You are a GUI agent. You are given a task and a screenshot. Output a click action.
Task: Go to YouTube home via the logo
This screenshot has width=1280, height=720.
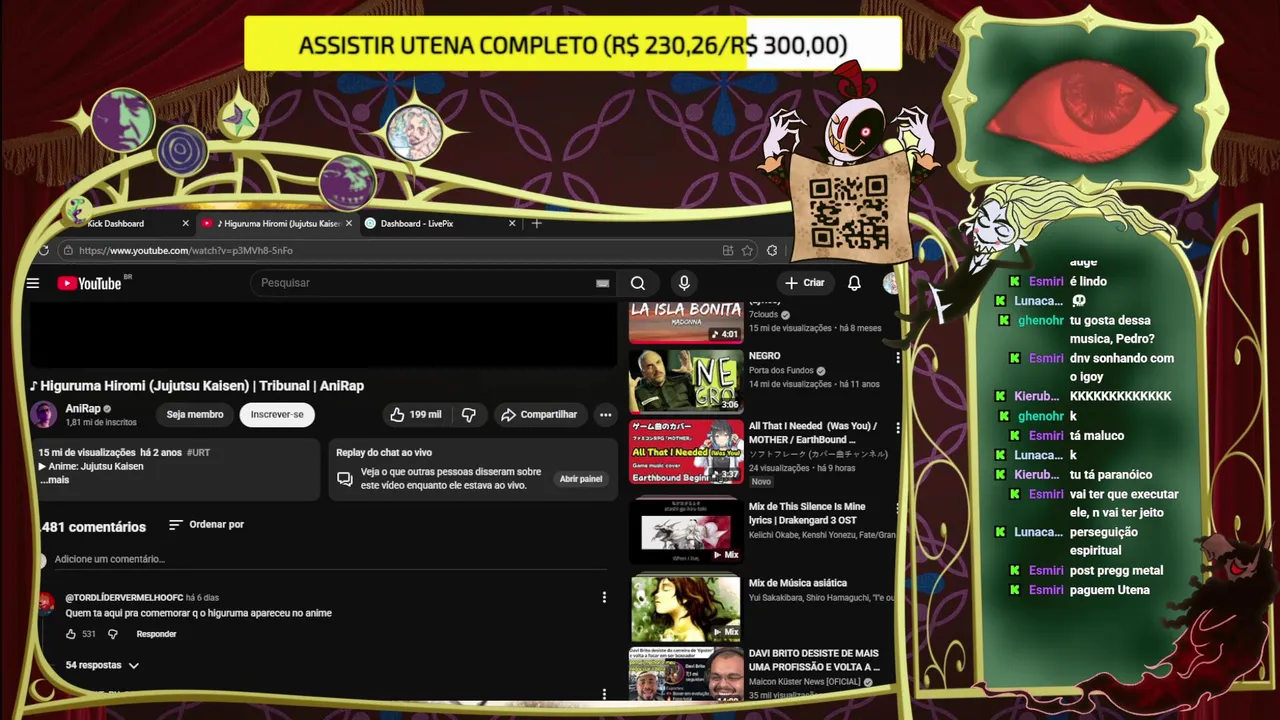[x=90, y=283]
